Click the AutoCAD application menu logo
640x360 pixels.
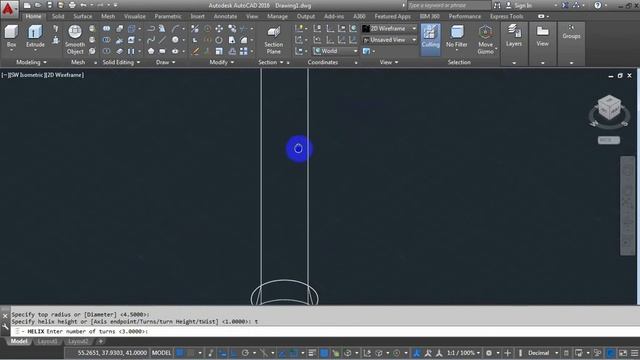pos(8,8)
